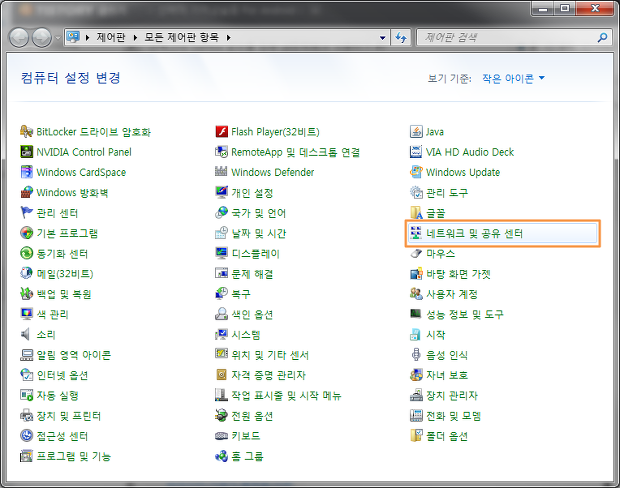Open the 음성 인식 link

tap(447, 355)
